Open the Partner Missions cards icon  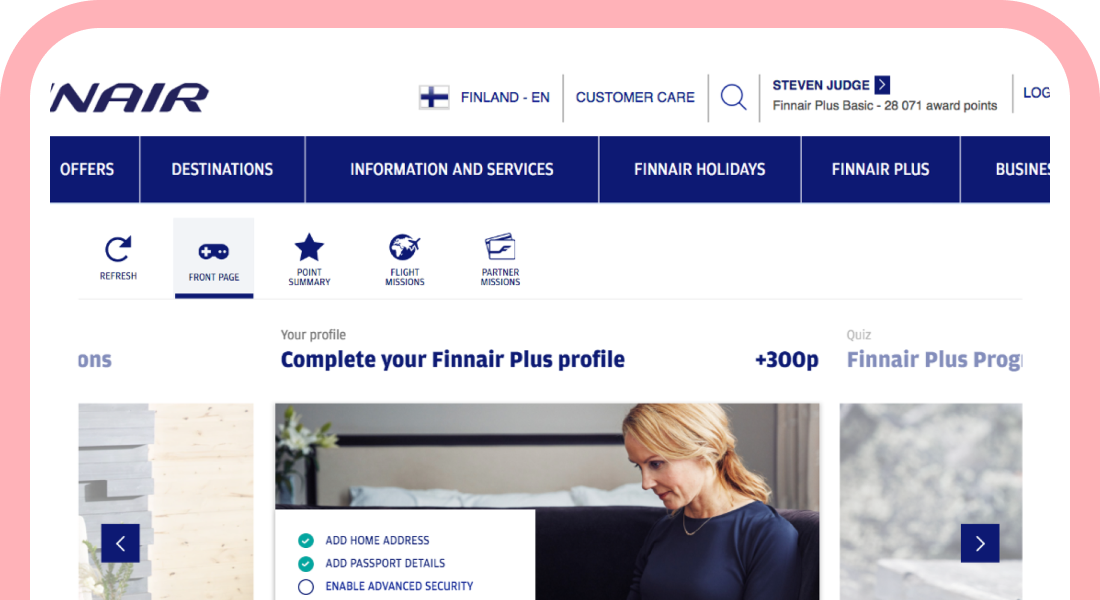click(500, 246)
